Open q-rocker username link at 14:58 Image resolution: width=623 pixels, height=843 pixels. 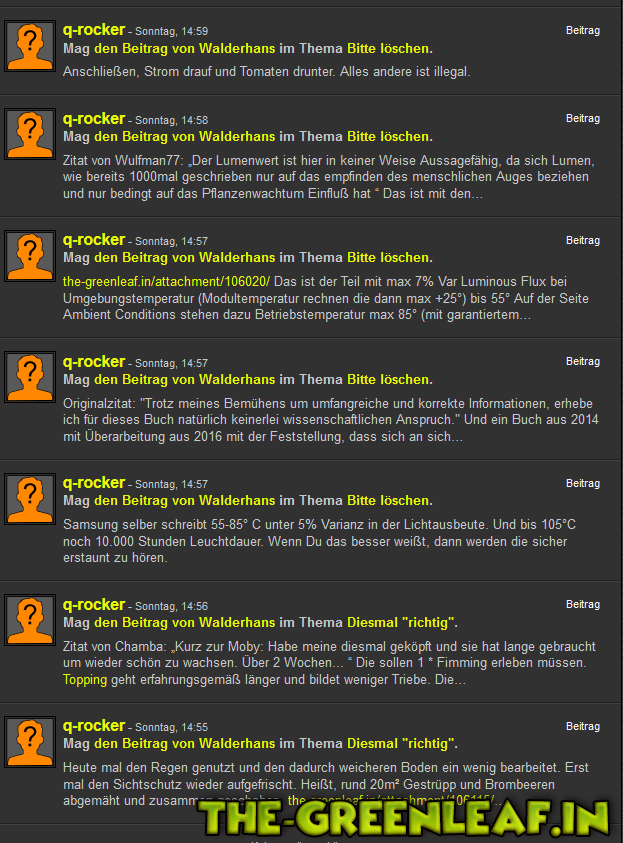point(94,119)
